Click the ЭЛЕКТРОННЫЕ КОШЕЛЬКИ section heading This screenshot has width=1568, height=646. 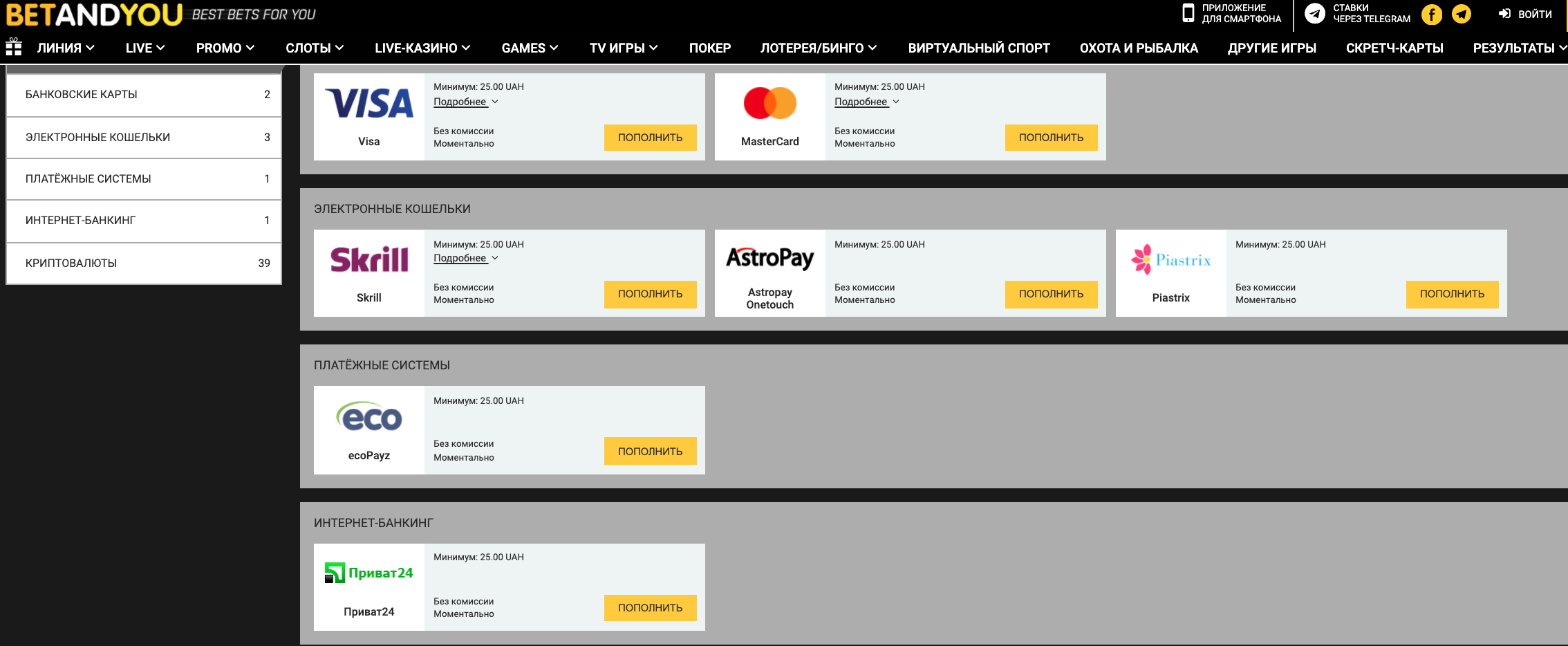click(392, 209)
